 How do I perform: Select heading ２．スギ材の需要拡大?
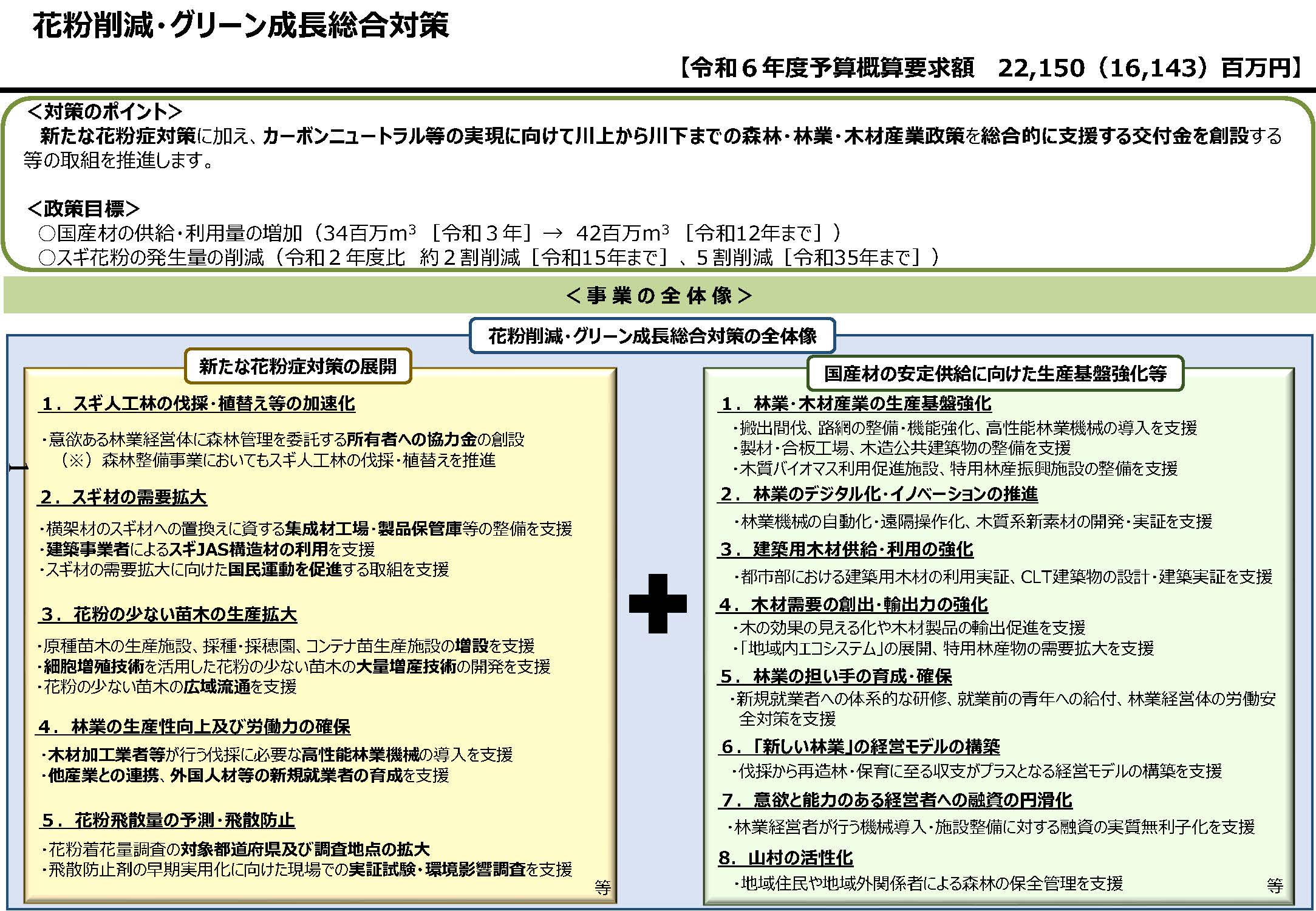(123, 497)
